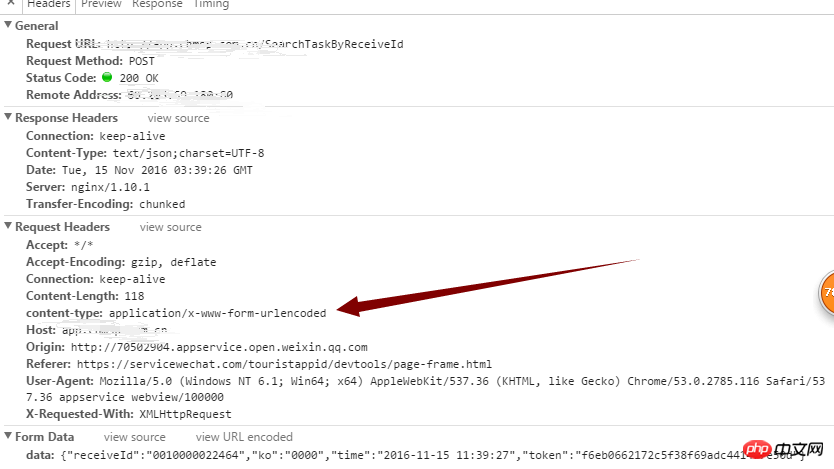834x469 pixels.
Task: Click the Status Code label
Action: (x=61, y=78)
